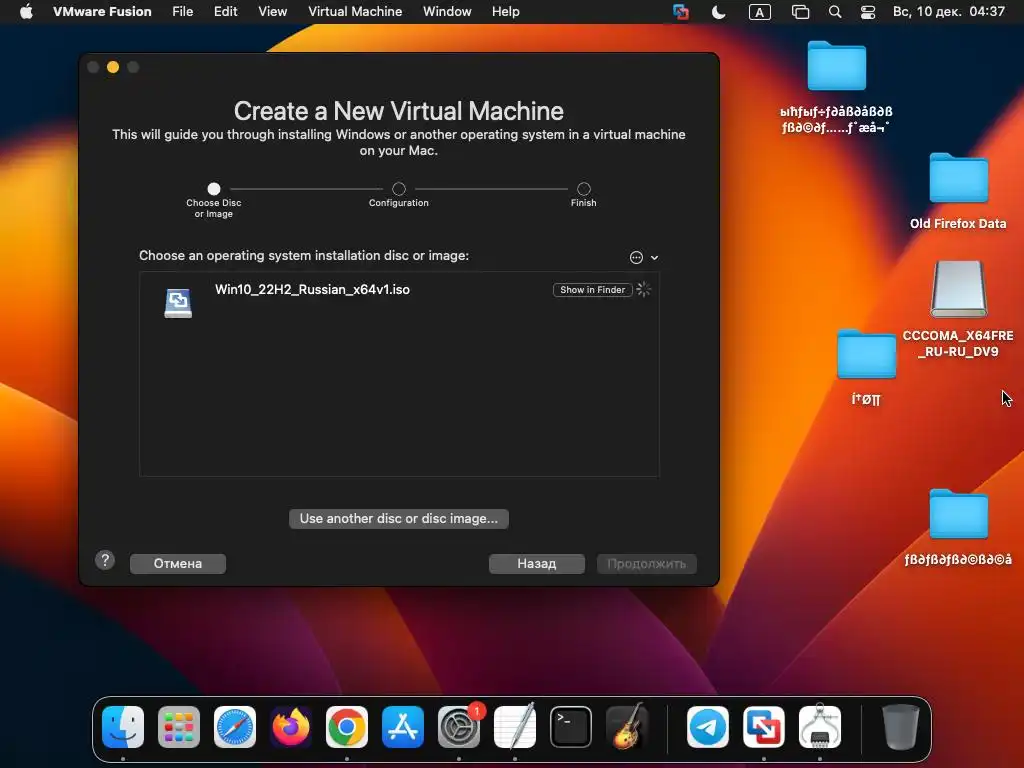Open Trash in the Dock
This screenshot has height=768, width=1024.
pyautogui.click(x=901, y=726)
